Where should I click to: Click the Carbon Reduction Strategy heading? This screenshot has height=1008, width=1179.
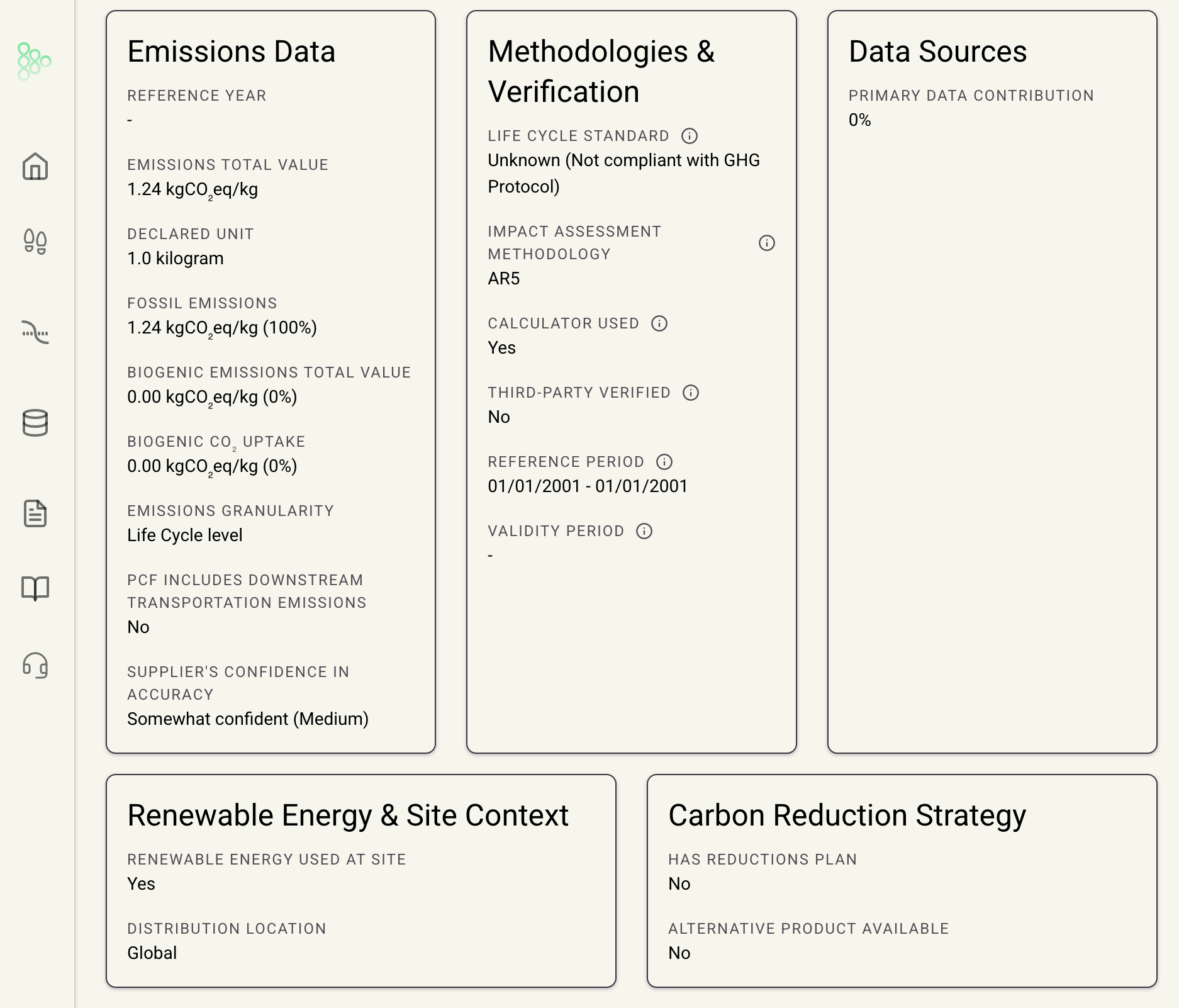point(847,815)
